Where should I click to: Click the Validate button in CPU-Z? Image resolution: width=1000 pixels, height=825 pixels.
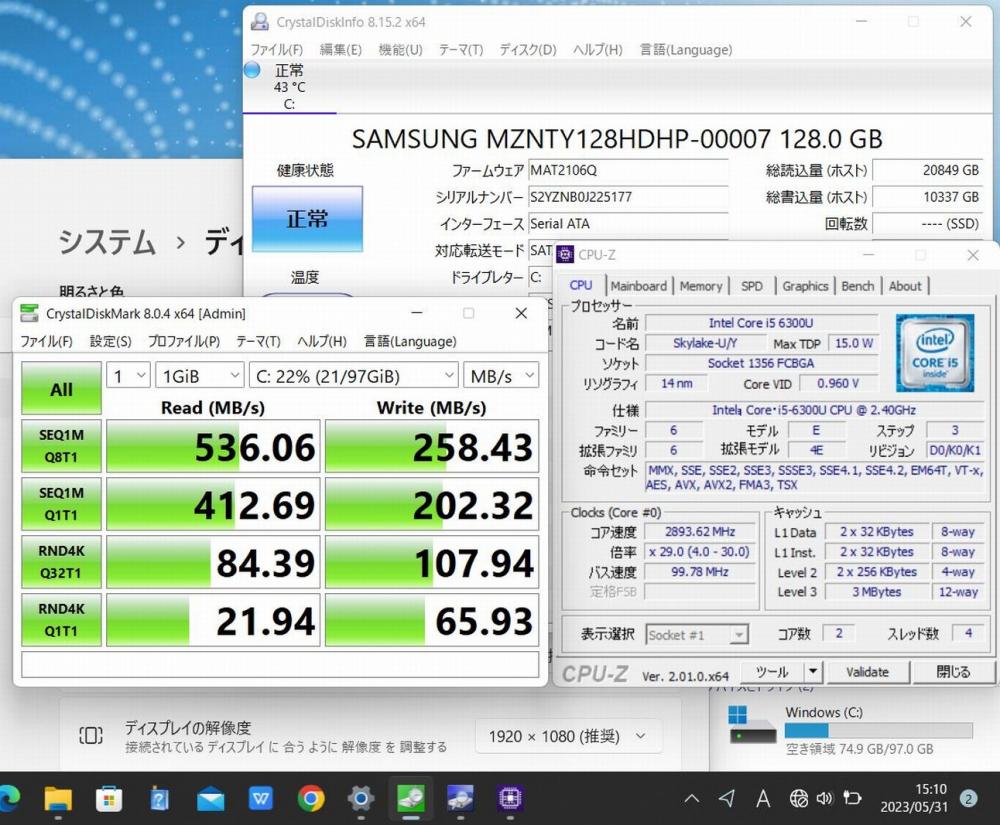(867, 672)
